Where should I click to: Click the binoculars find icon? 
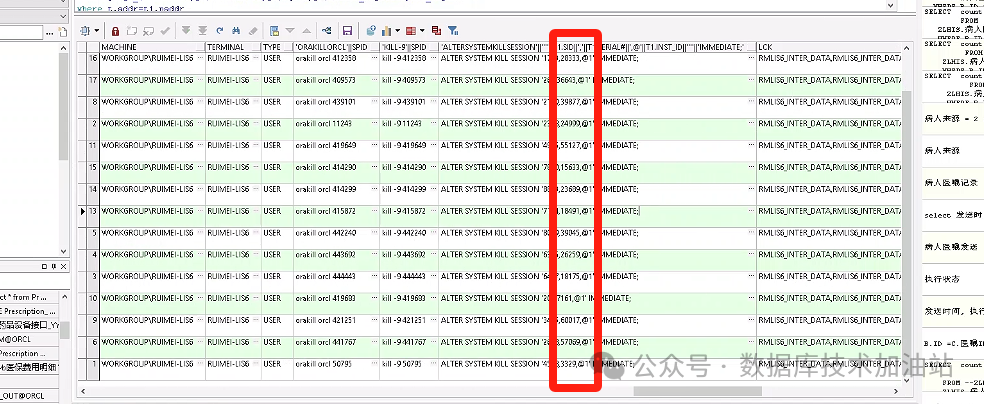pos(236,30)
